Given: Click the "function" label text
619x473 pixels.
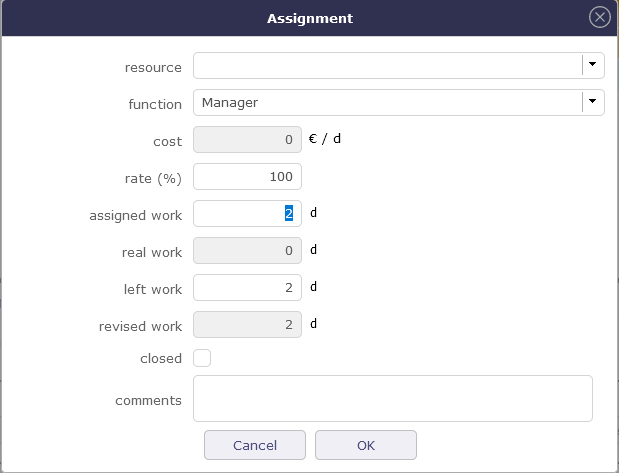Looking at the screenshot, I should click(155, 103).
